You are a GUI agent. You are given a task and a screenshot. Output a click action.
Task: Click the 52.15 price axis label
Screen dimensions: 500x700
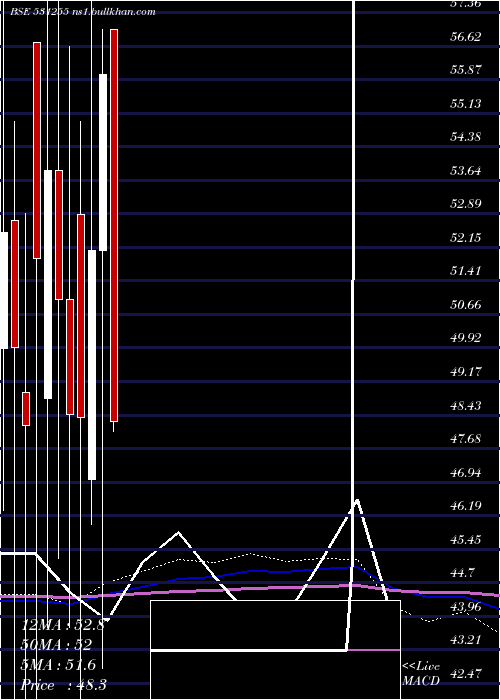click(x=466, y=238)
